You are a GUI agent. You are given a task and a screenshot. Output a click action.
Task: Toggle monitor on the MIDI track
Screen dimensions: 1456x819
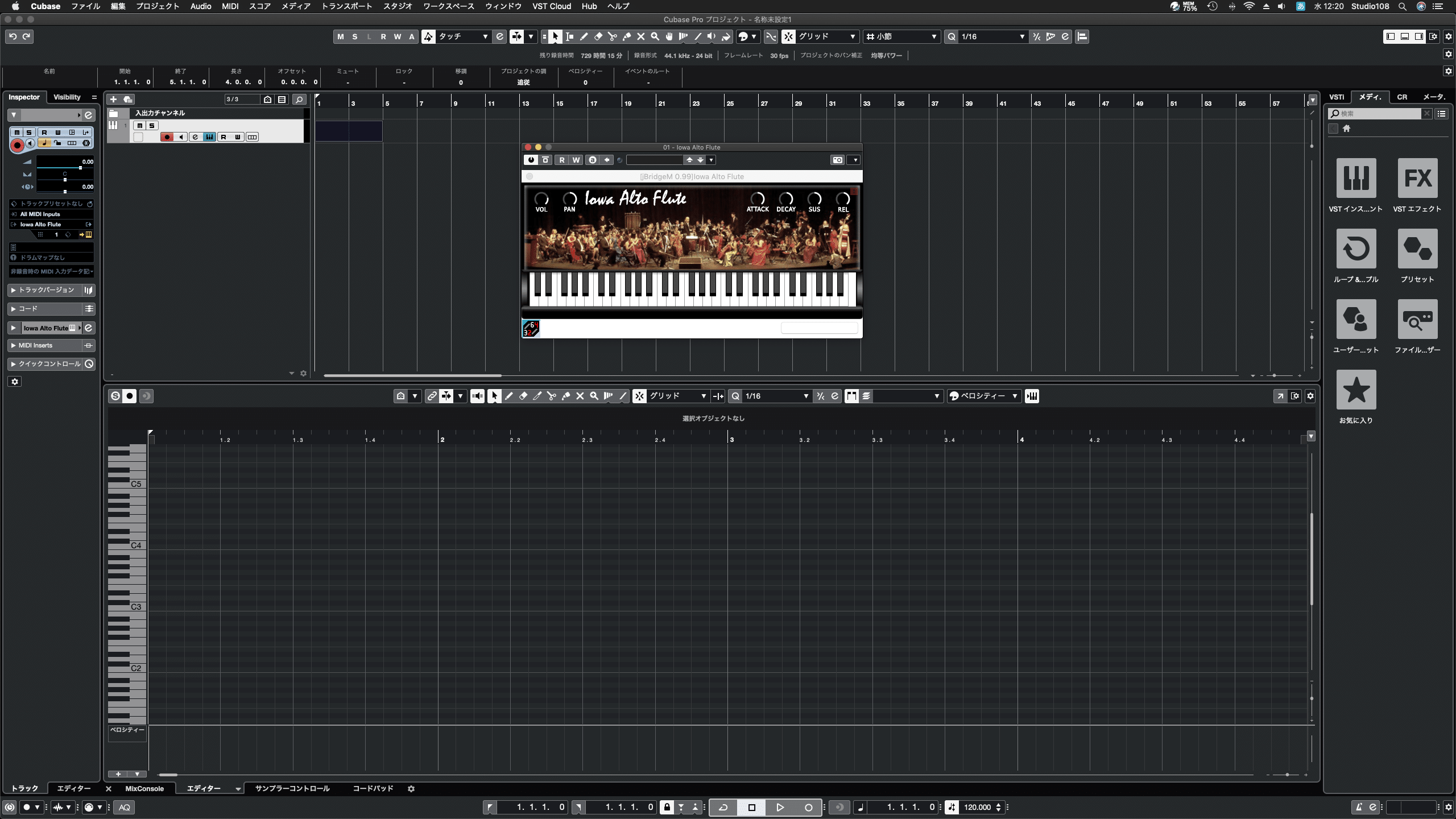[181, 137]
